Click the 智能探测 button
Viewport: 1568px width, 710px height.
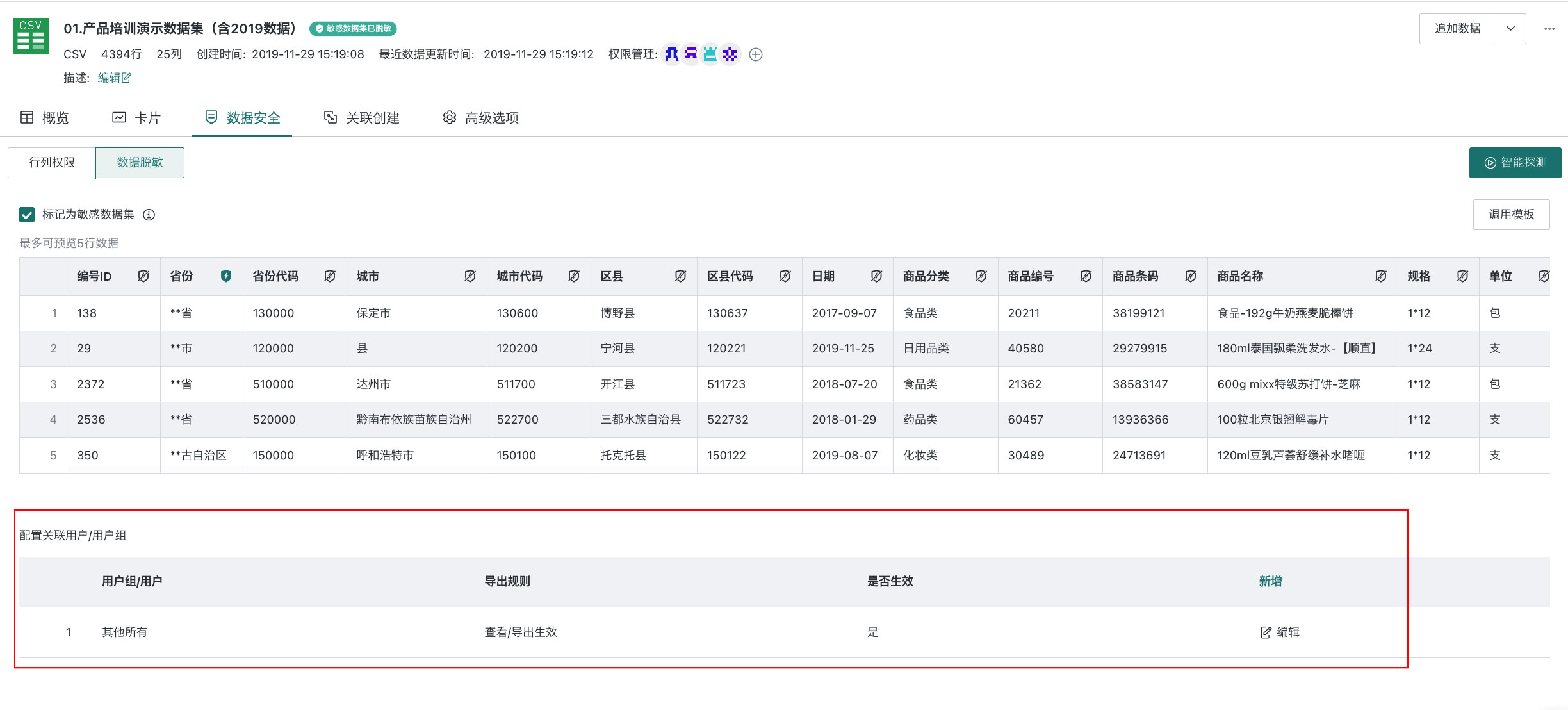pyautogui.click(x=1515, y=163)
